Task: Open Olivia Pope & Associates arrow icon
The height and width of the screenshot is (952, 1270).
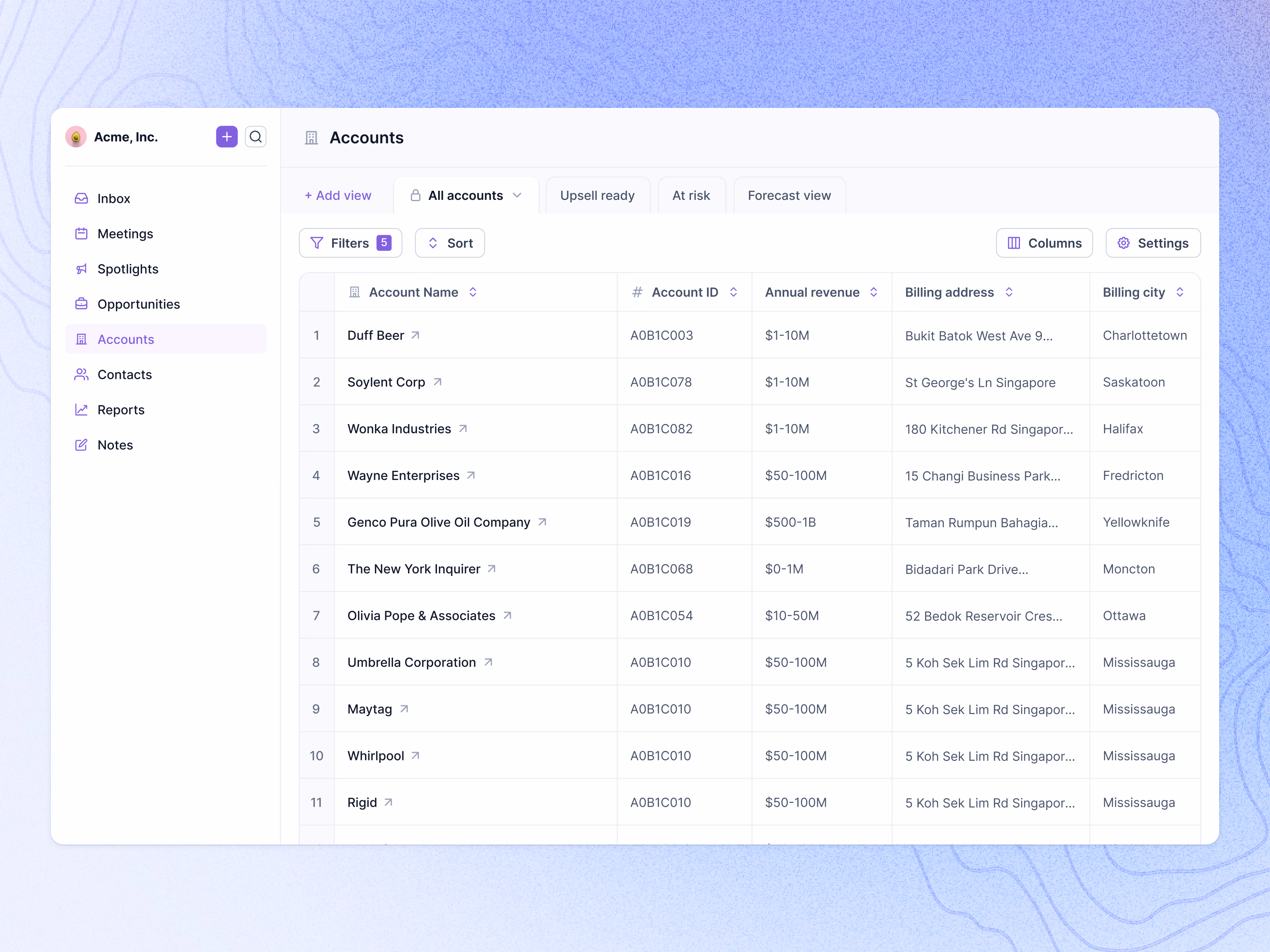Action: 507,615
